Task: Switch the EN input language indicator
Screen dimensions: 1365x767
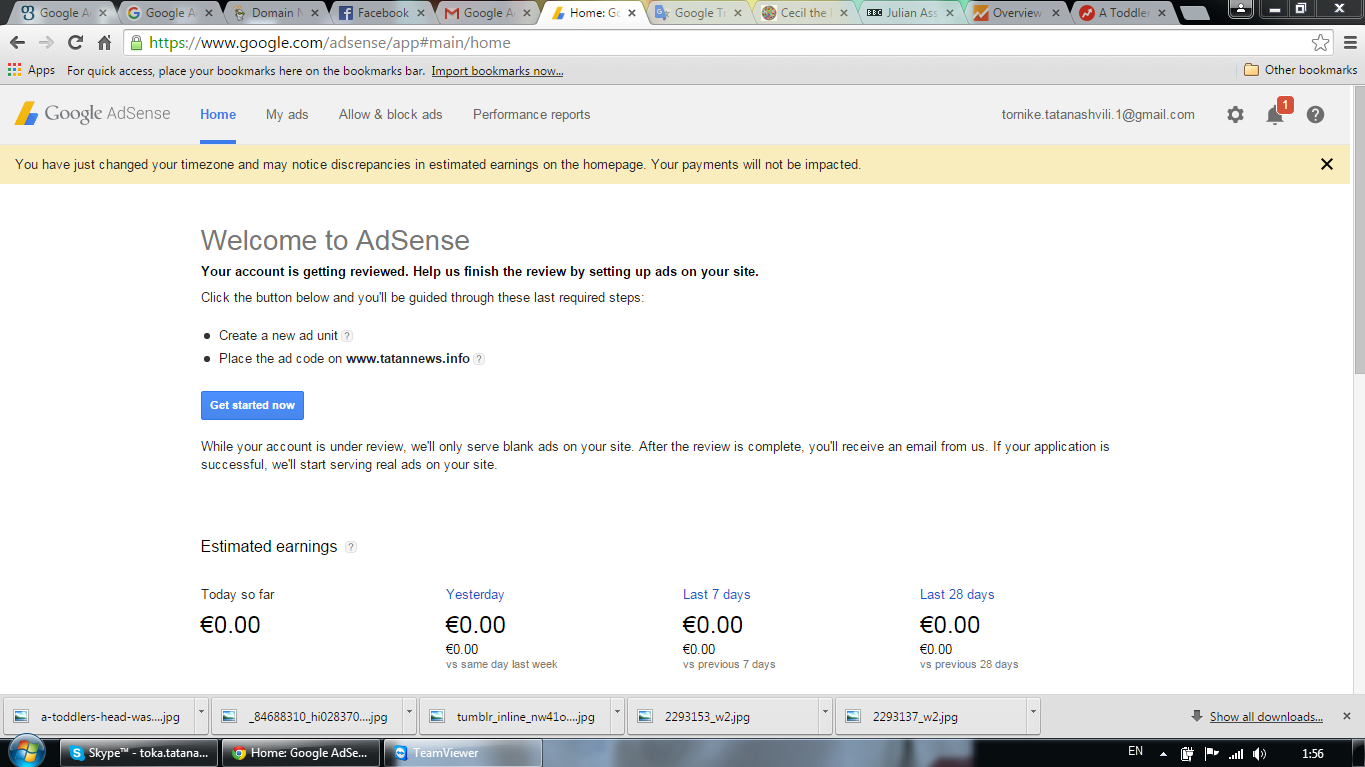Action: tap(1135, 751)
